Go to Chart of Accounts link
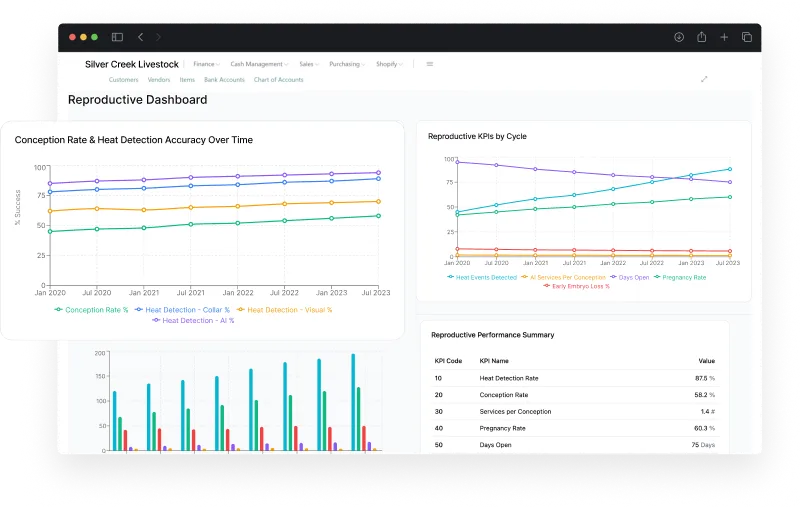806x508 pixels. (278, 79)
